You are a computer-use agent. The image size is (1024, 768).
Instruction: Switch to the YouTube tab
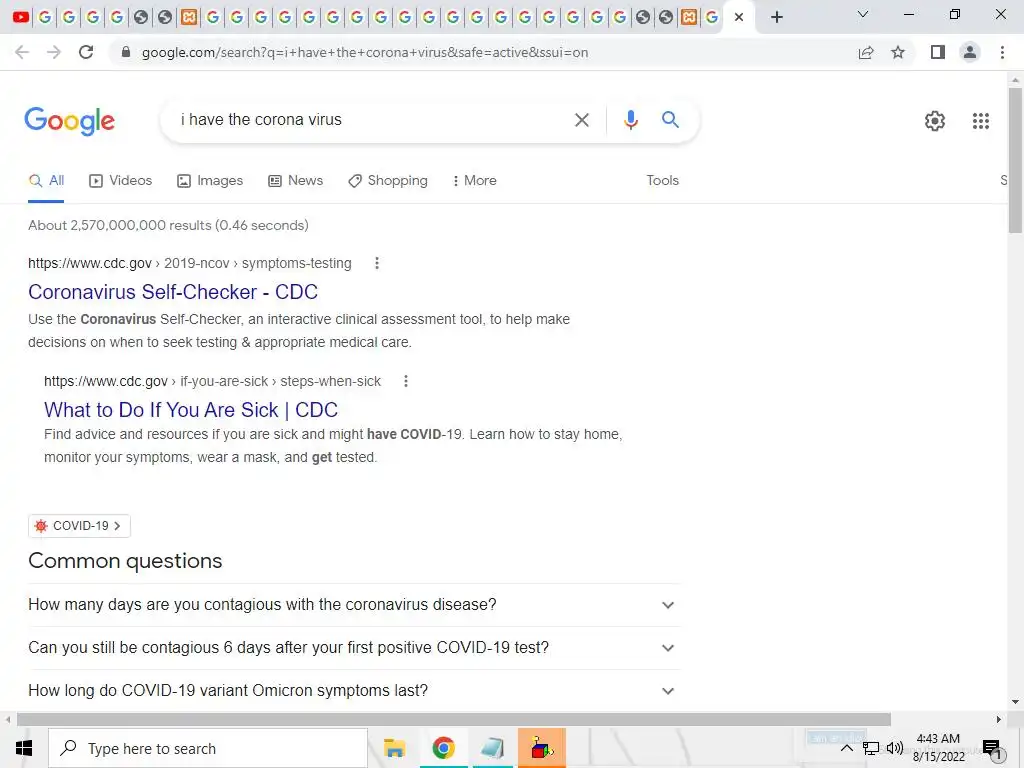(x=21, y=17)
